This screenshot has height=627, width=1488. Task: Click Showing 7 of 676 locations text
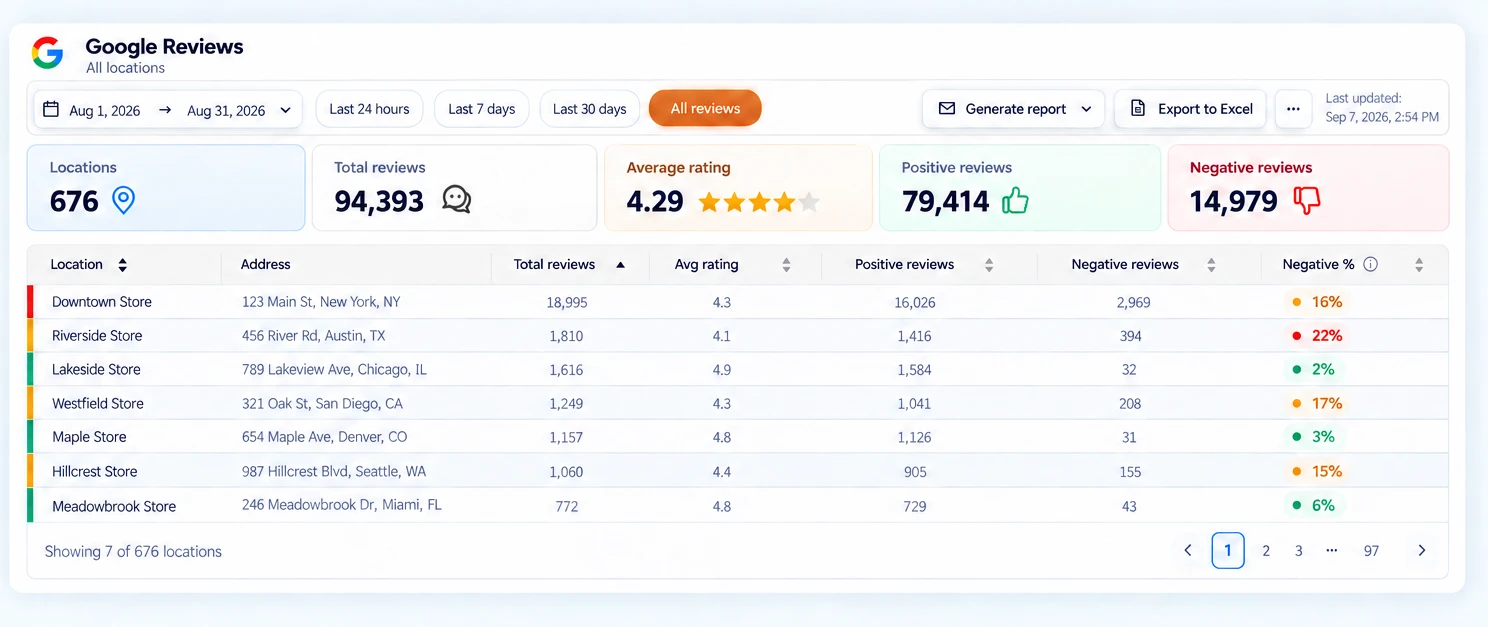133,551
